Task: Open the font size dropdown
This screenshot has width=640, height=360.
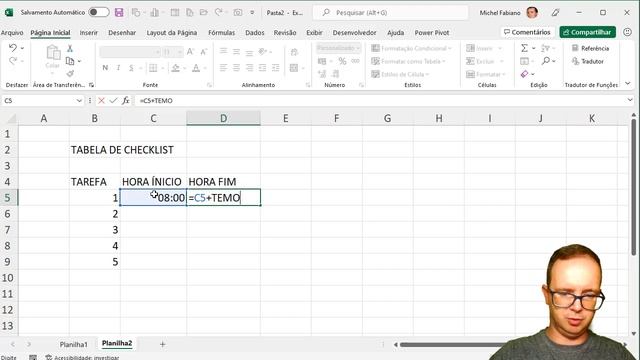Action: point(180,52)
